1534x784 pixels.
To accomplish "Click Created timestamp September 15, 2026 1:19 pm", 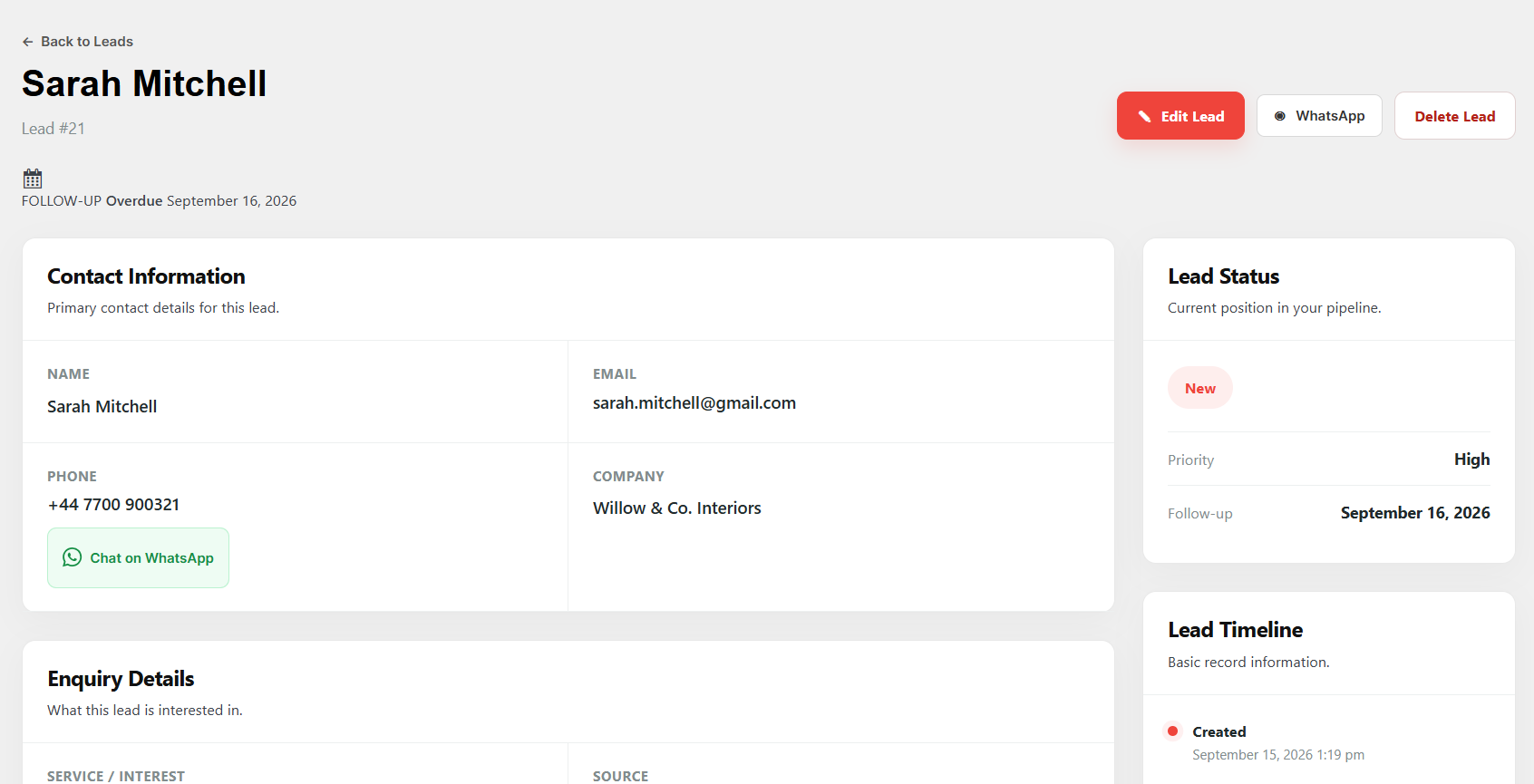I will pyautogui.click(x=1278, y=755).
